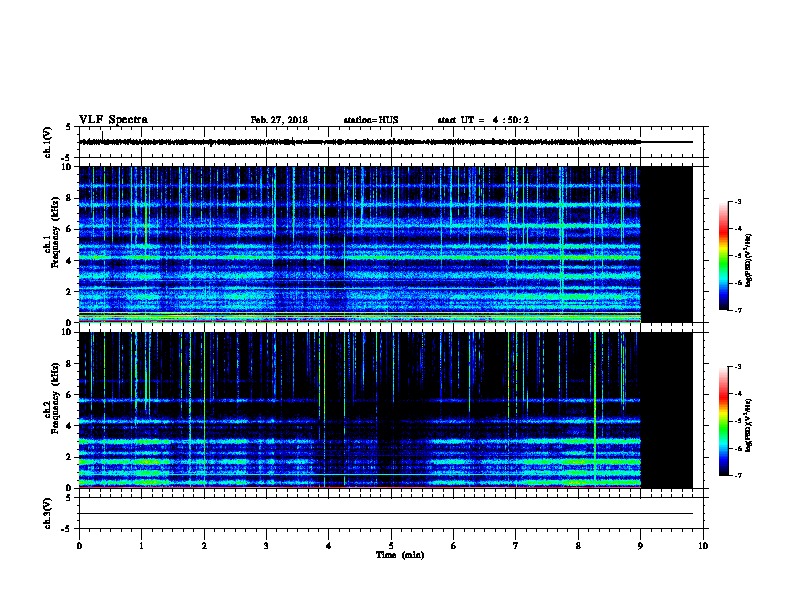This screenshot has height=612, width=792.
Task: Click the -7 label on ch.2 color bar
Action: (737, 476)
